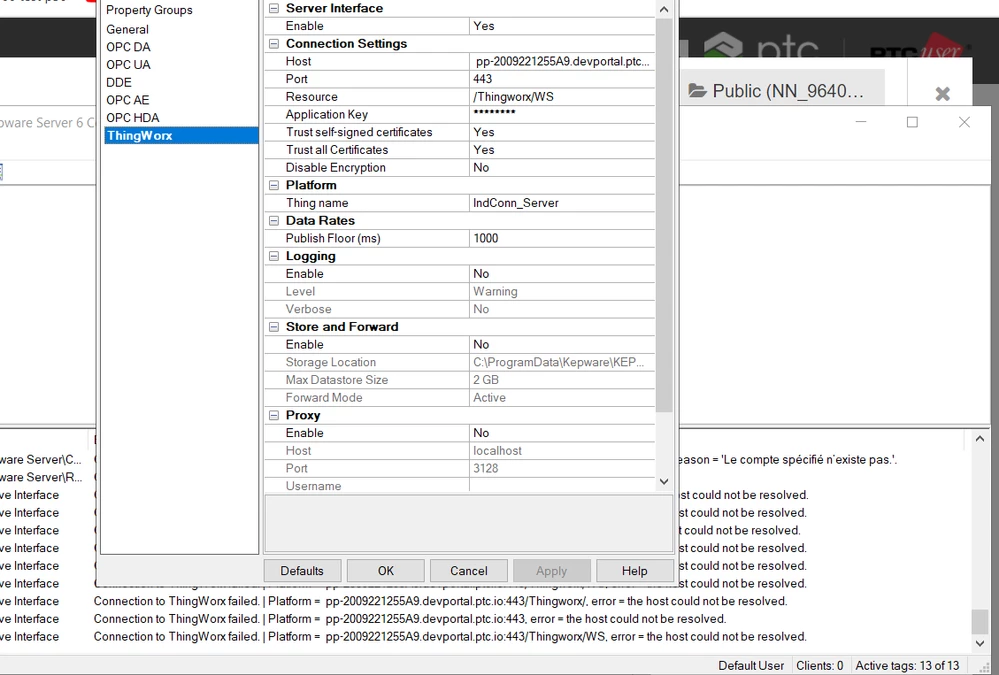Image resolution: width=999 pixels, height=675 pixels.
Task: Click Default User in status bar
Action: click(x=751, y=665)
